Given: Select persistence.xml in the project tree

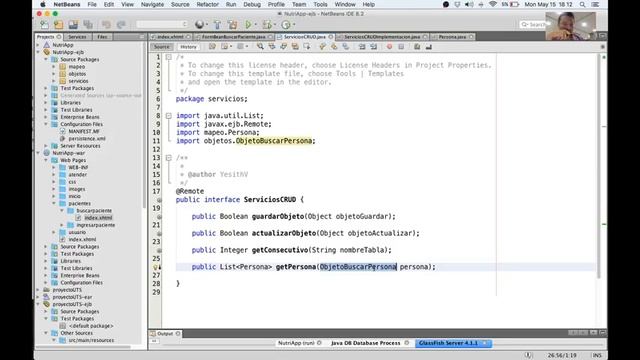Looking at the screenshot, I should 87,139.
